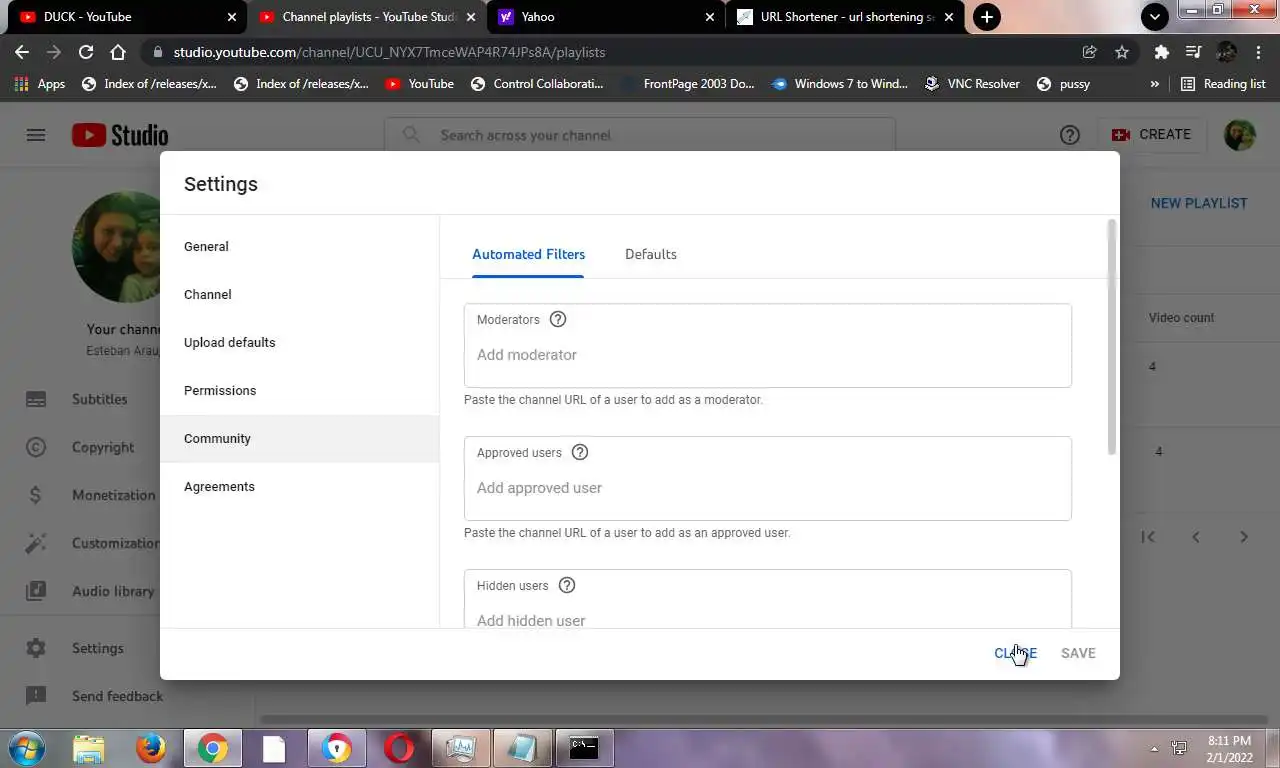Click the SAVE button in Settings dialog

pyautogui.click(x=1078, y=653)
